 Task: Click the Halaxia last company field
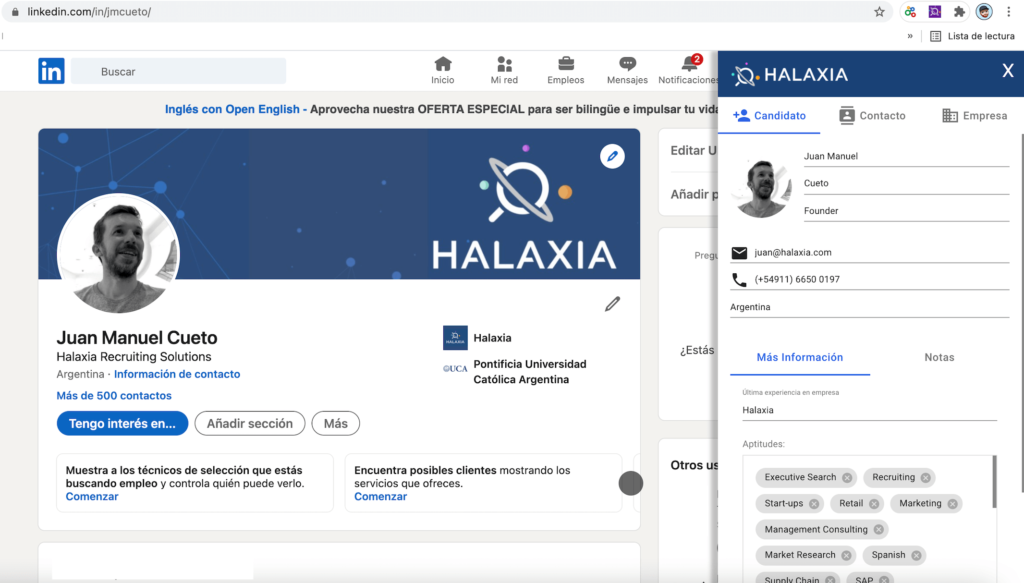point(869,410)
